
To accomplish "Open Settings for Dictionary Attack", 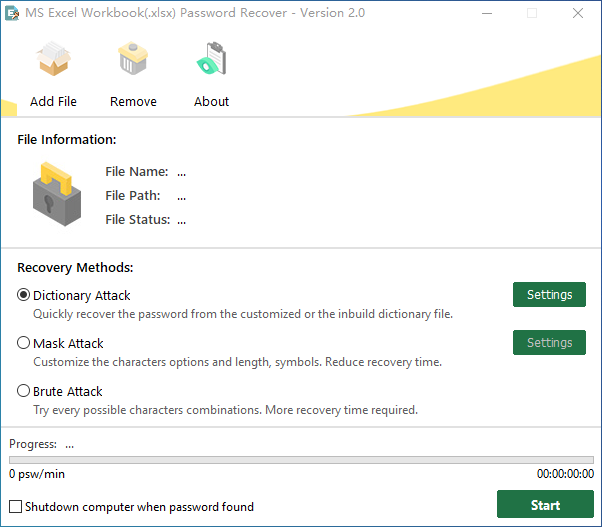I will [549, 294].
